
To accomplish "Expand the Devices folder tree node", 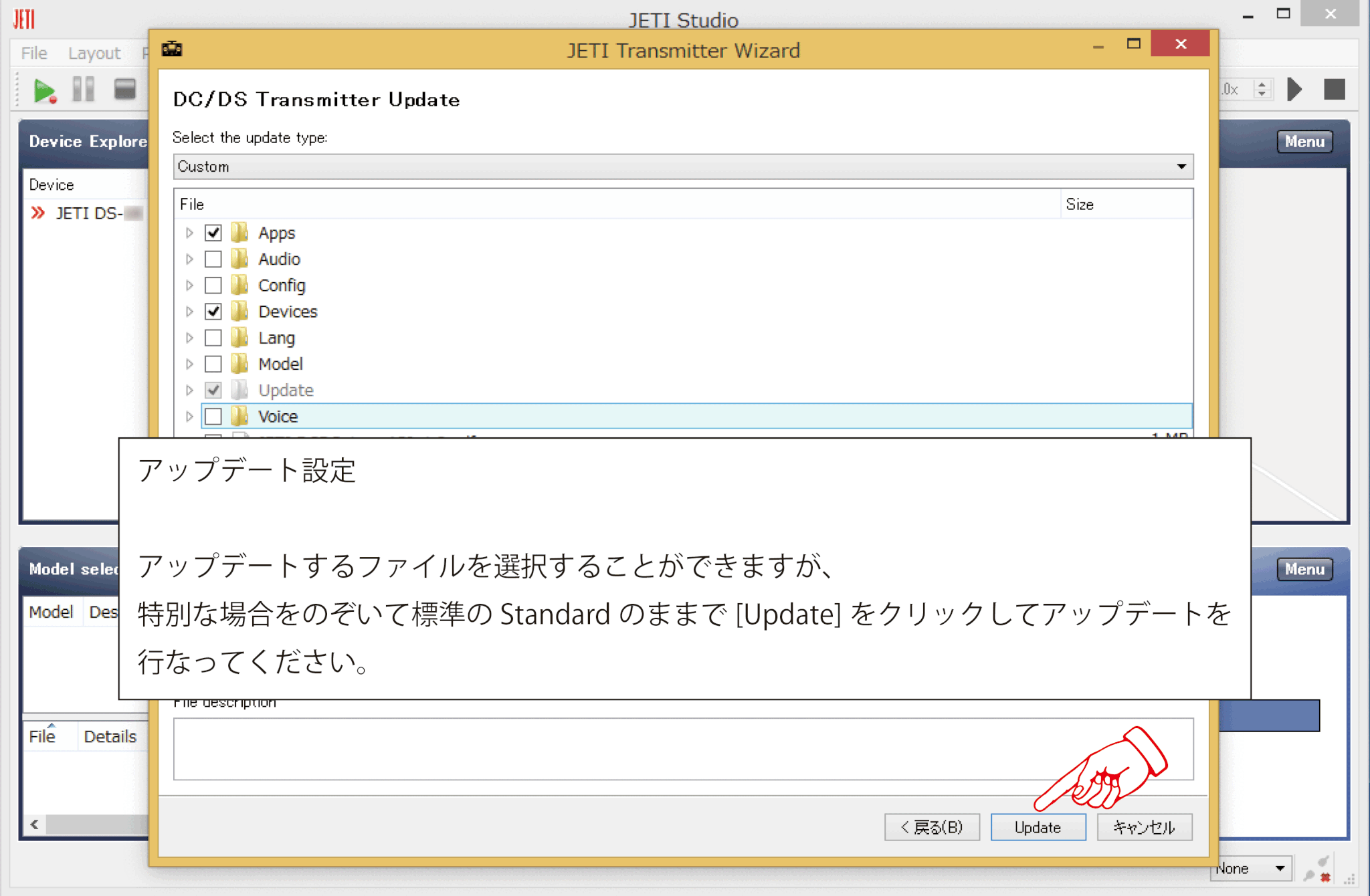I will click(x=189, y=312).
